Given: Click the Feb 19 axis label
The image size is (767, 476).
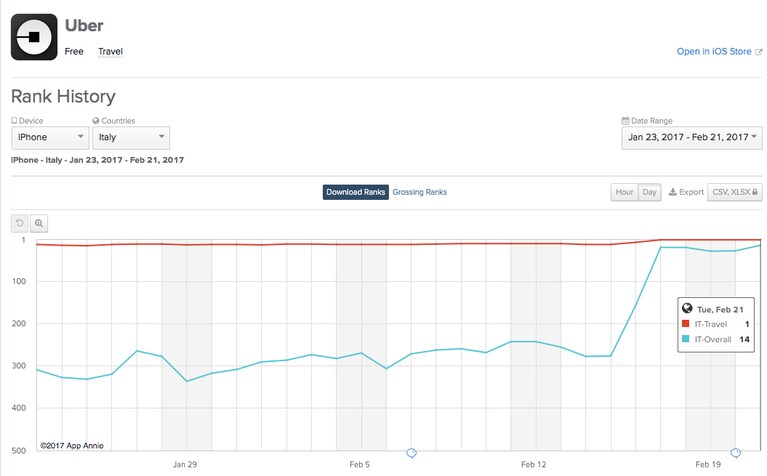Looking at the screenshot, I should 708,464.
